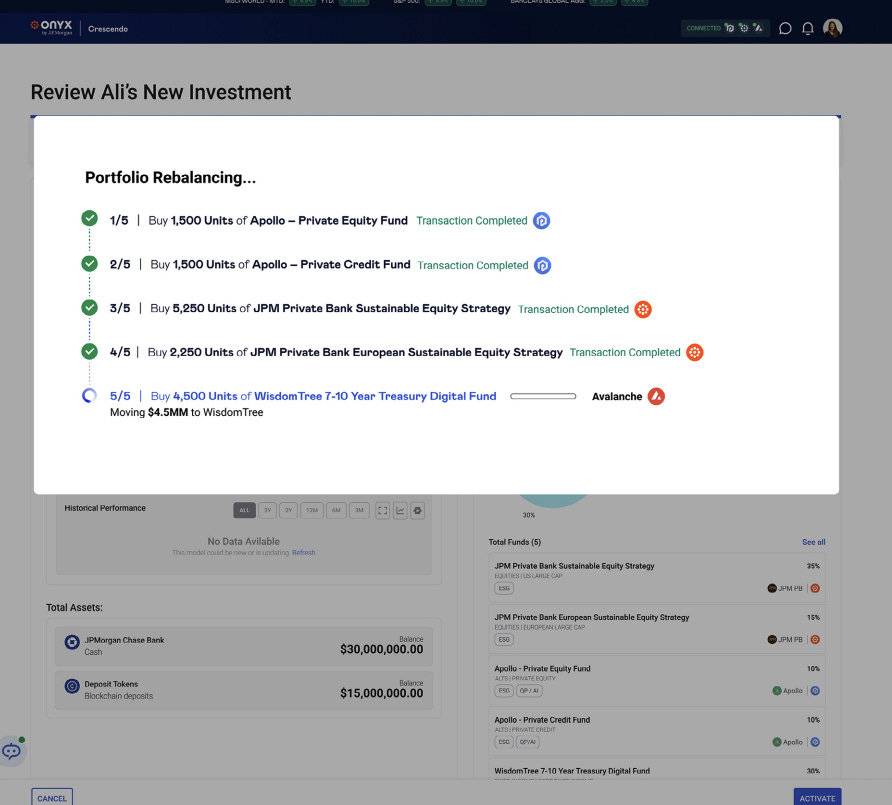Image resolution: width=892 pixels, height=805 pixels.
Task: Click the ACTIVATE button
Action: [817, 798]
